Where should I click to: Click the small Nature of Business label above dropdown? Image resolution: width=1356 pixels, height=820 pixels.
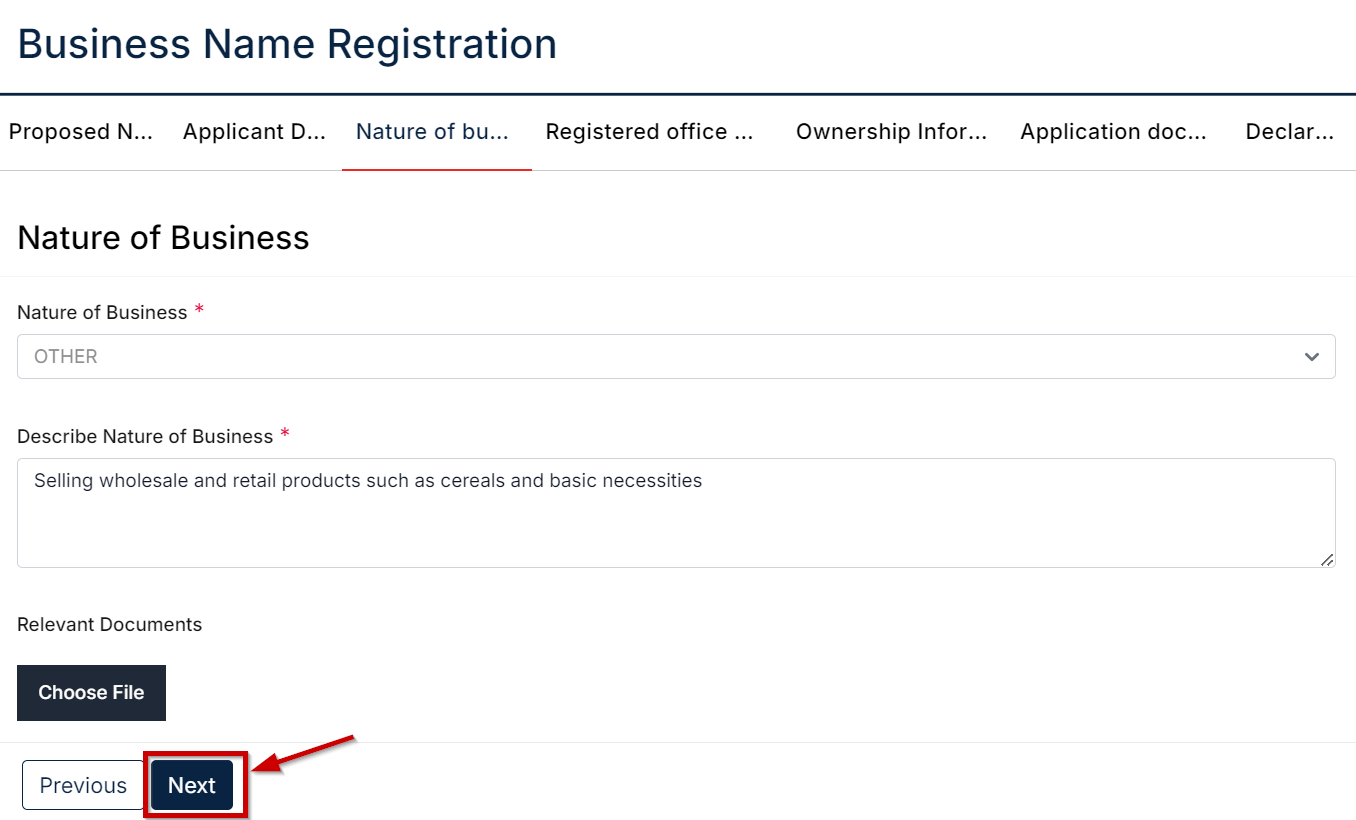click(x=102, y=313)
